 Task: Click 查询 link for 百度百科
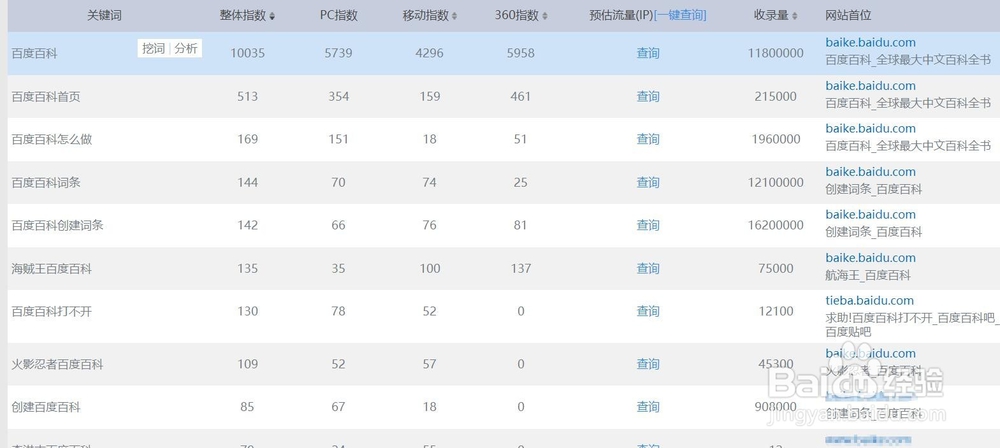[648, 53]
